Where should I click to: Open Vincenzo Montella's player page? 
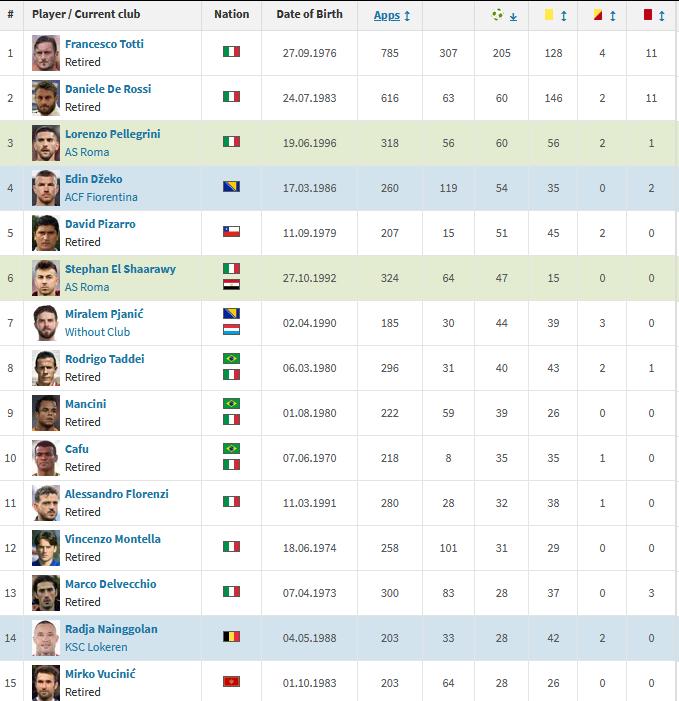pos(113,539)
